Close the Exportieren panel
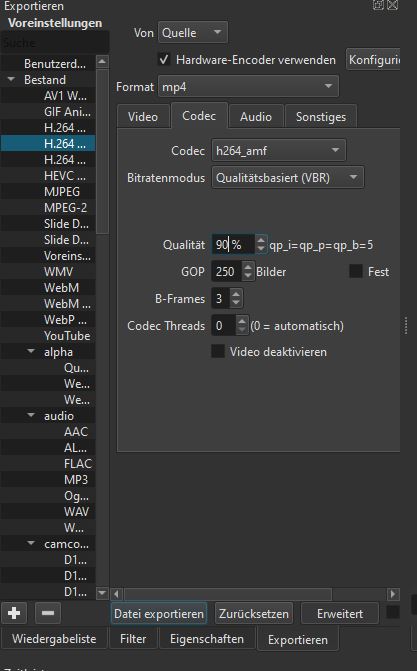 coord(393,5)
